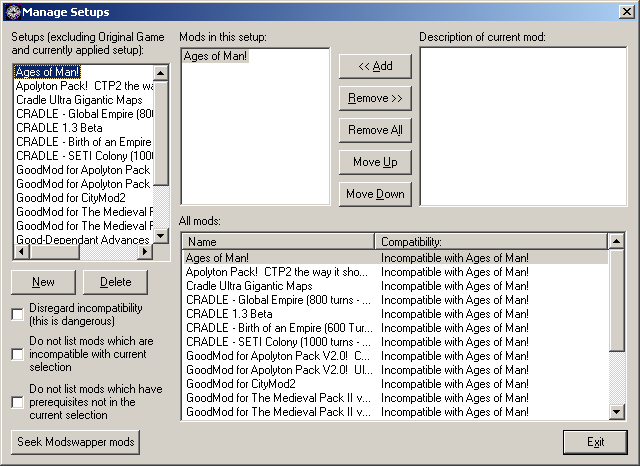Sort All mods by Name column header

click(279, 241)
